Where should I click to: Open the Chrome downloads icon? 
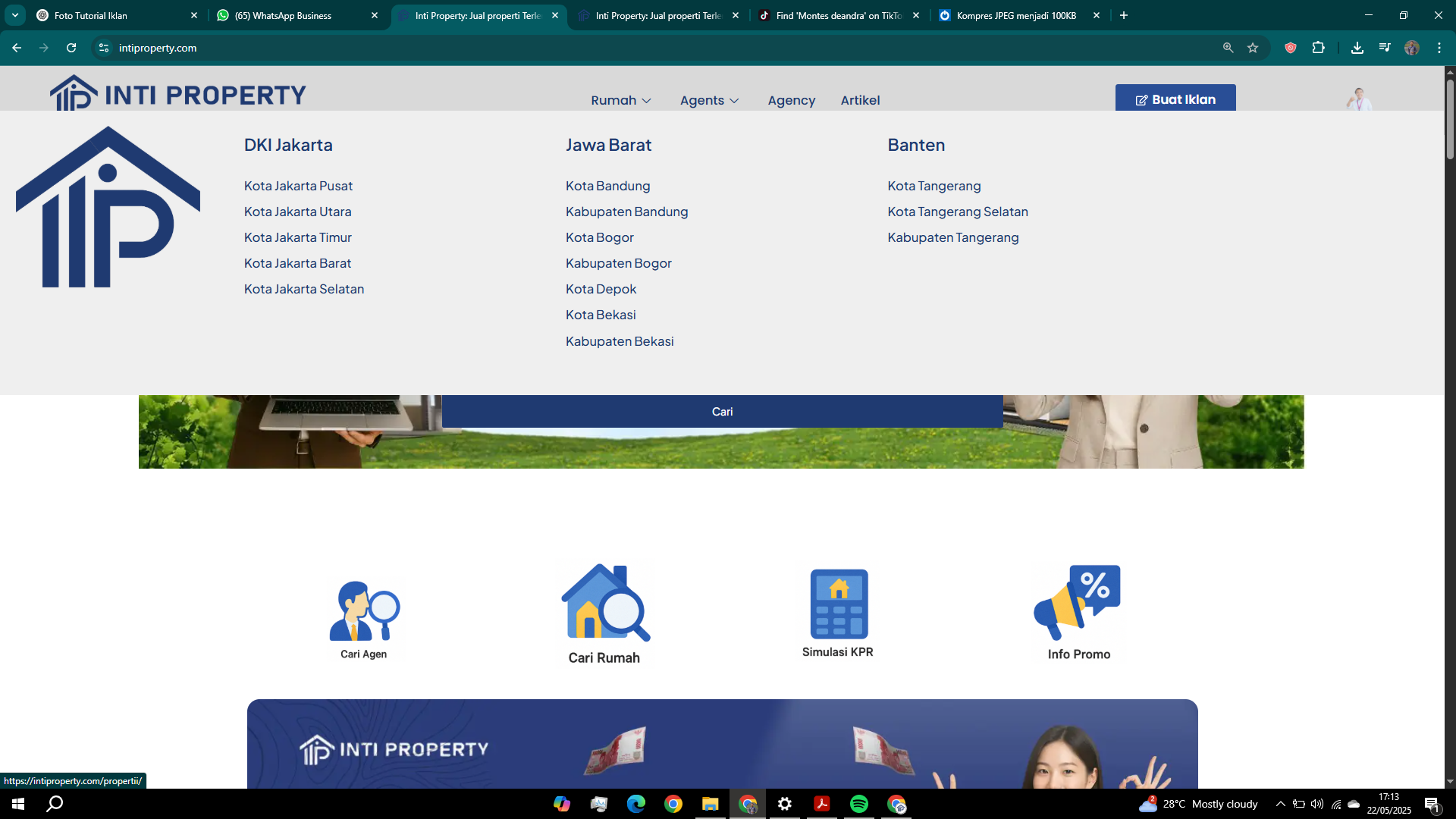(x=1357, y=48)
